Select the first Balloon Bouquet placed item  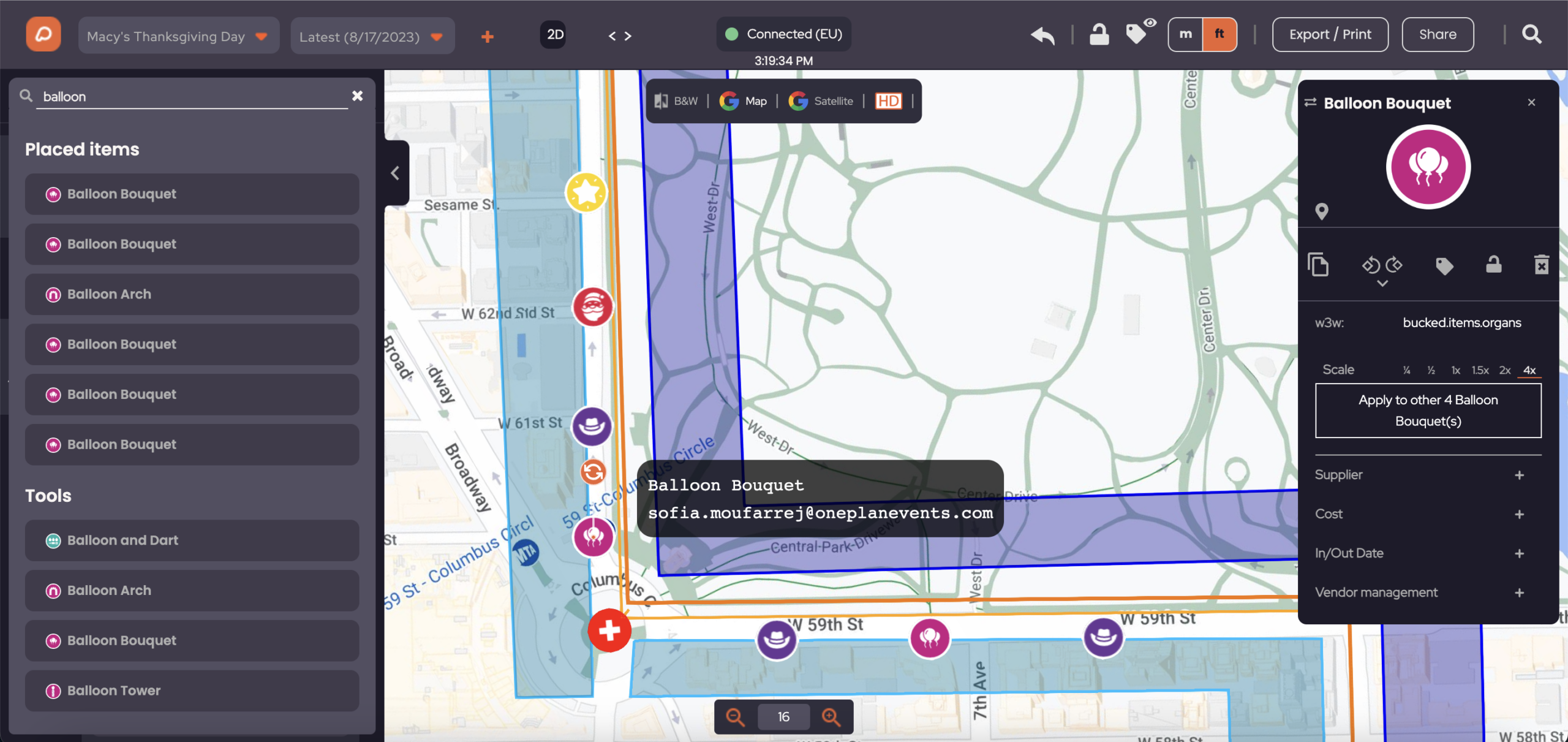point(192,194)
